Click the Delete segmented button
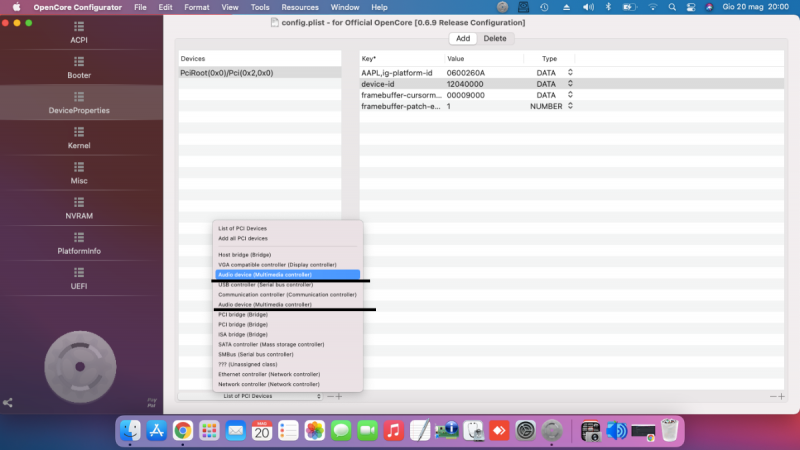The height and width of the screenshot is (450, 800). [x=495, y=38]
